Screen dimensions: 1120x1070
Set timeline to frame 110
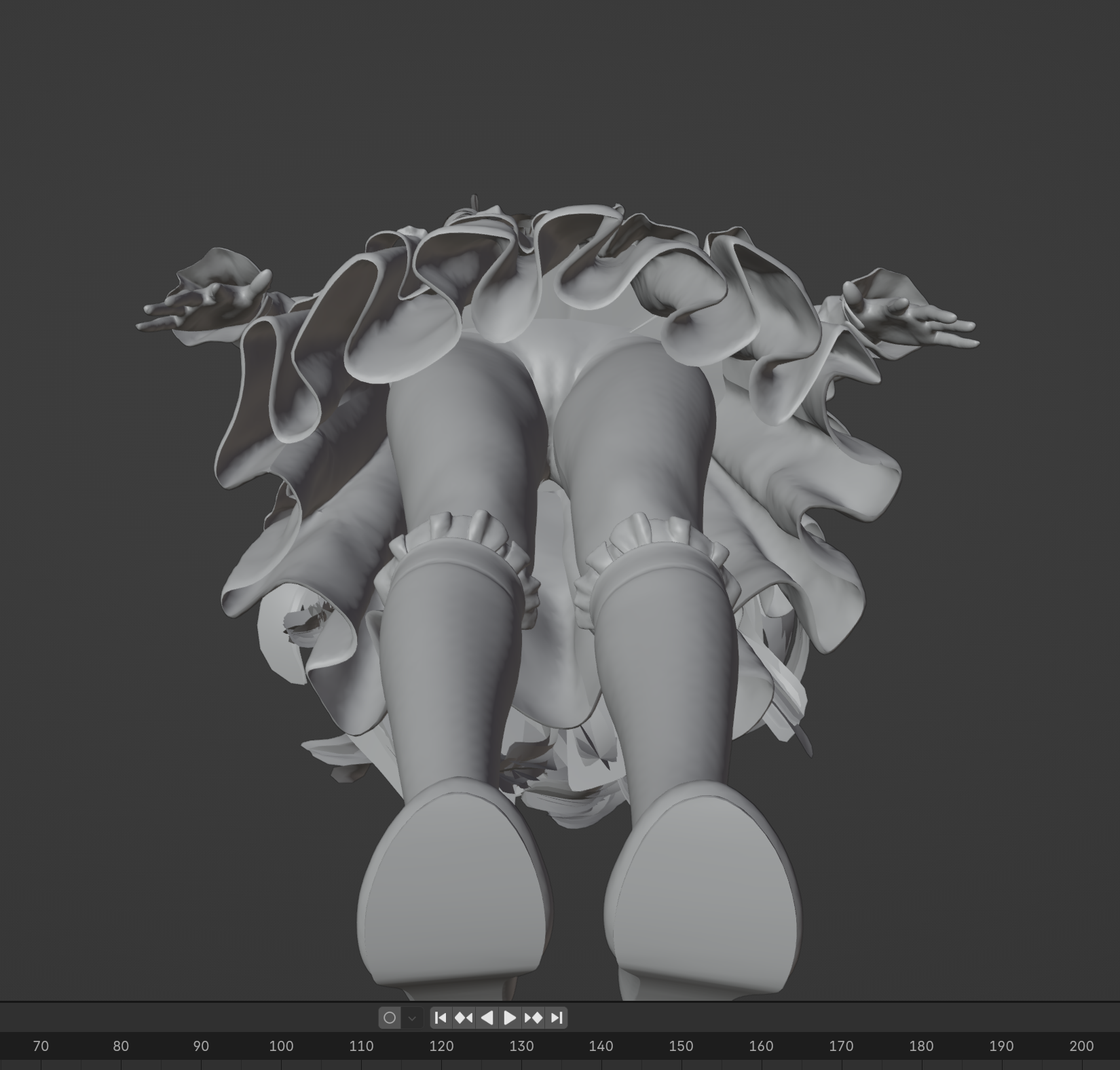point(361,1046)
